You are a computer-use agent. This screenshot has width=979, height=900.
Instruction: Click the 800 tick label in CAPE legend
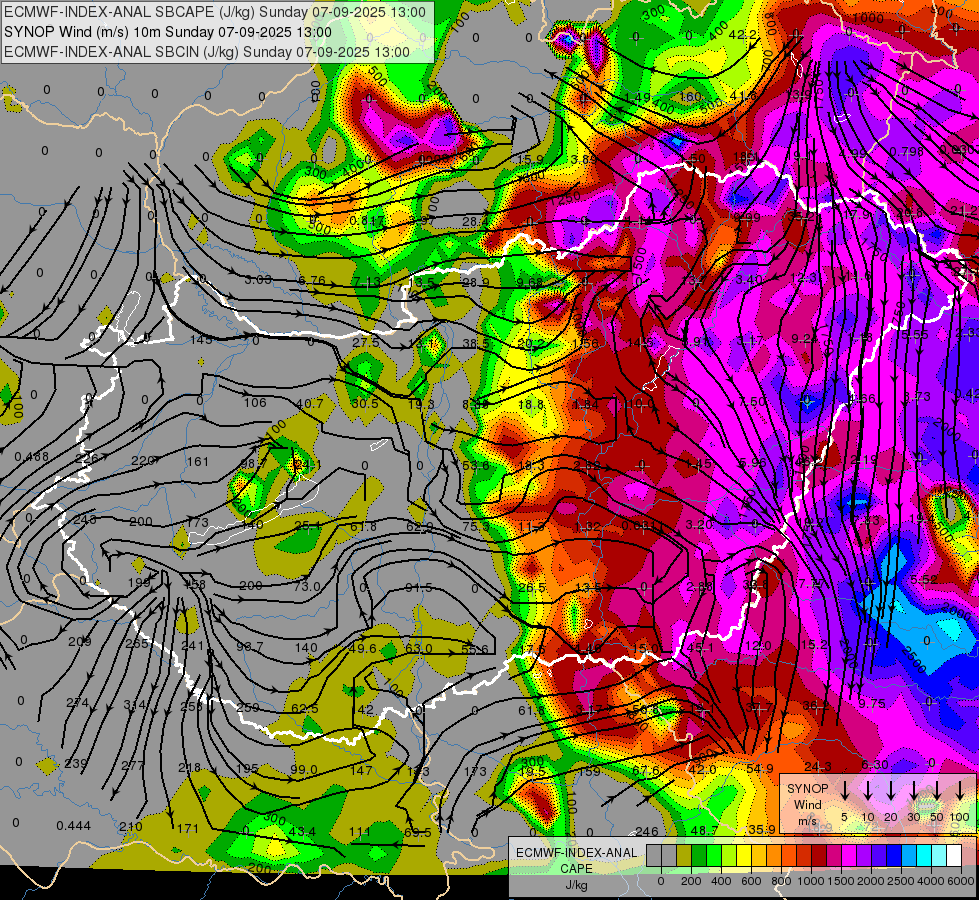(781, 881)
